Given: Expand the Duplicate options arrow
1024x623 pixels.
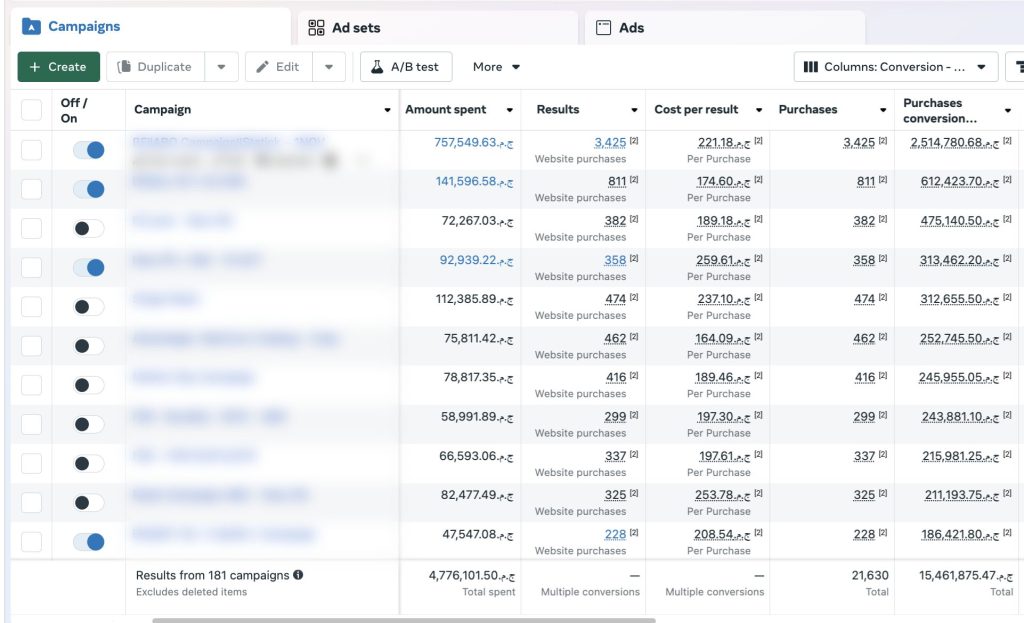Looking at the screenshot, I should [x=221, y=67].
